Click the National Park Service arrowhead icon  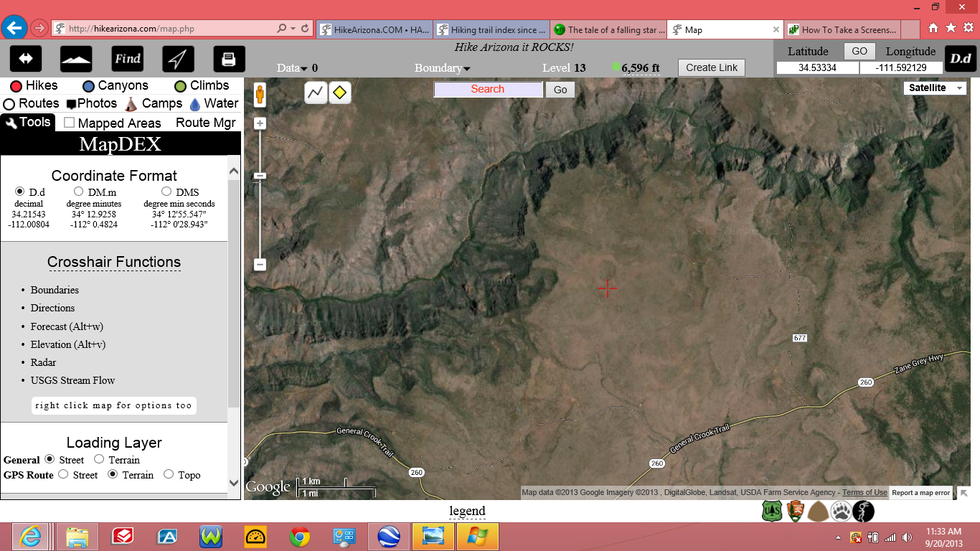795,512
